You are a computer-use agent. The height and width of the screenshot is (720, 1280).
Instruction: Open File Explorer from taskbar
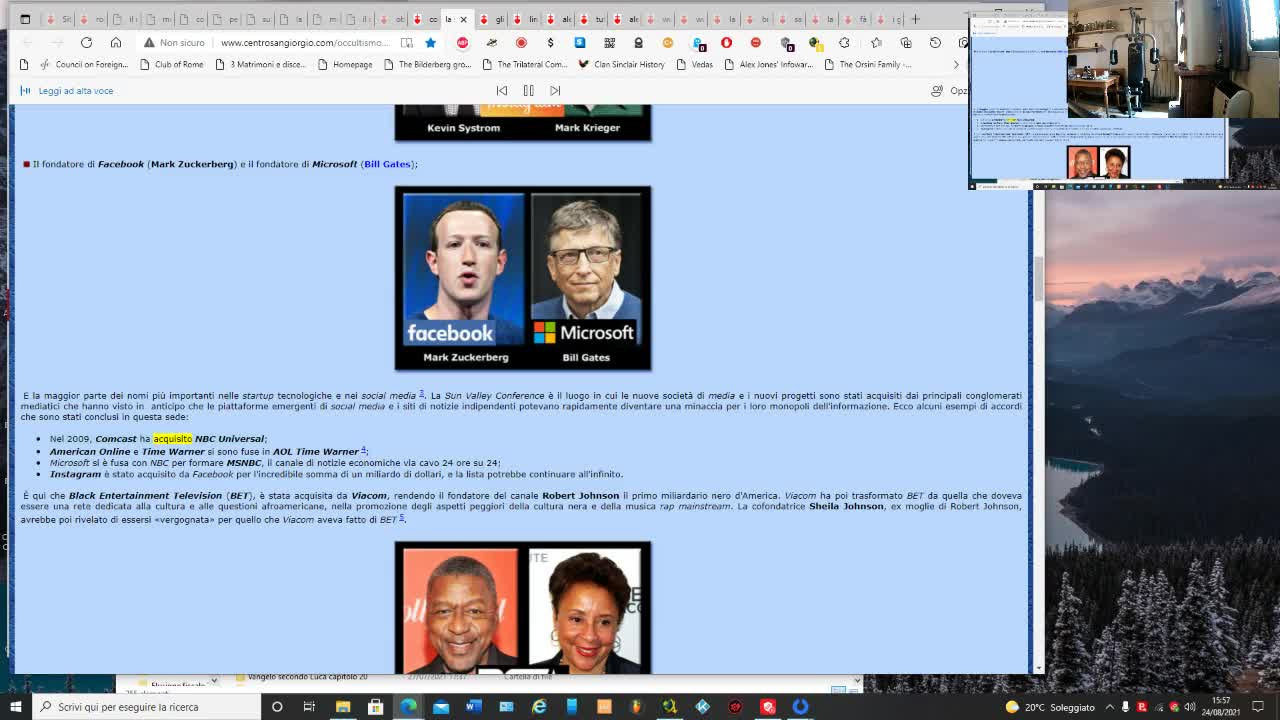click(343, 707)
